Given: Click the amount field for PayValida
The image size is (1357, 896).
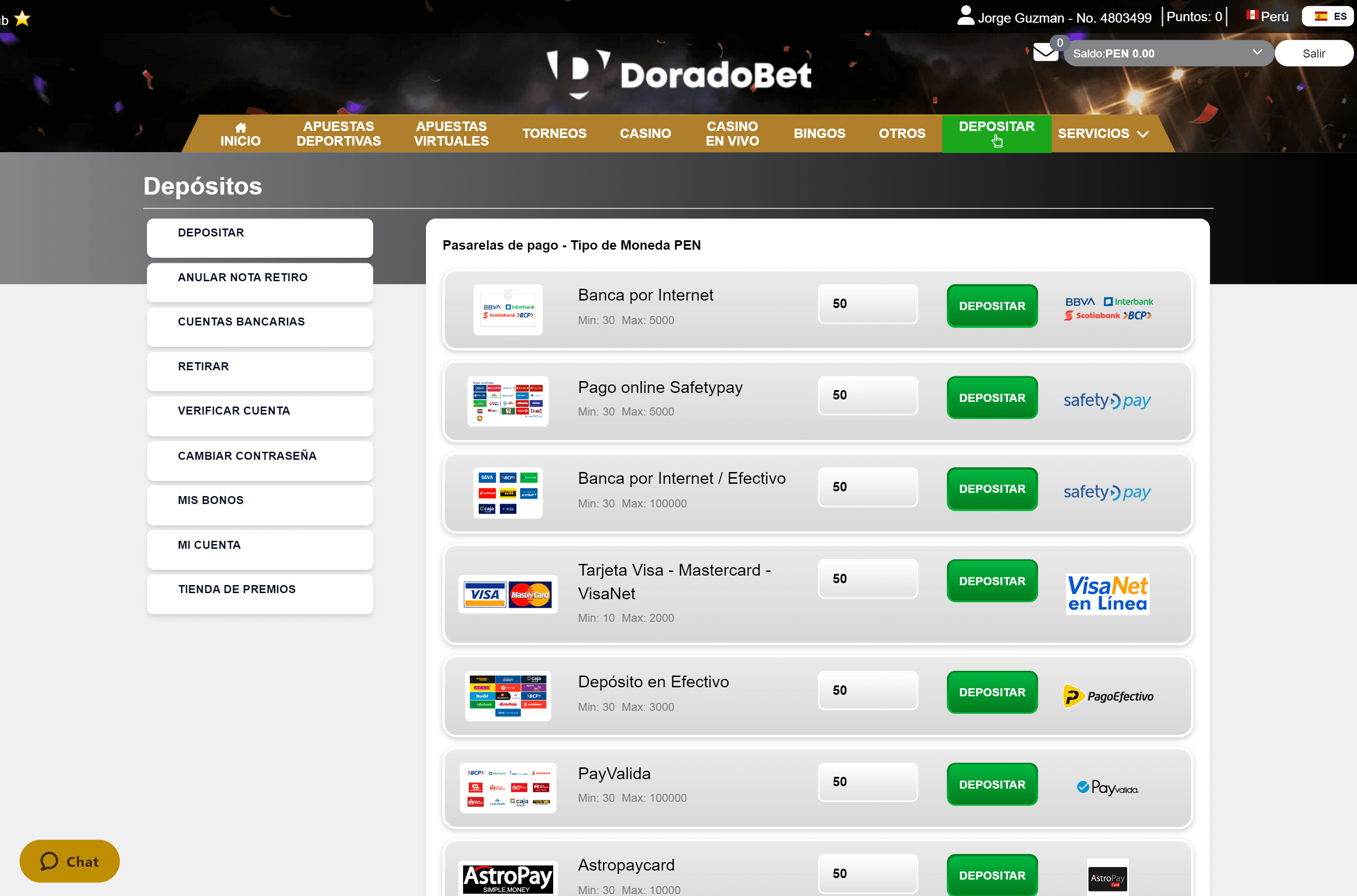Looking at the screenshot, I should pos(867,782).
